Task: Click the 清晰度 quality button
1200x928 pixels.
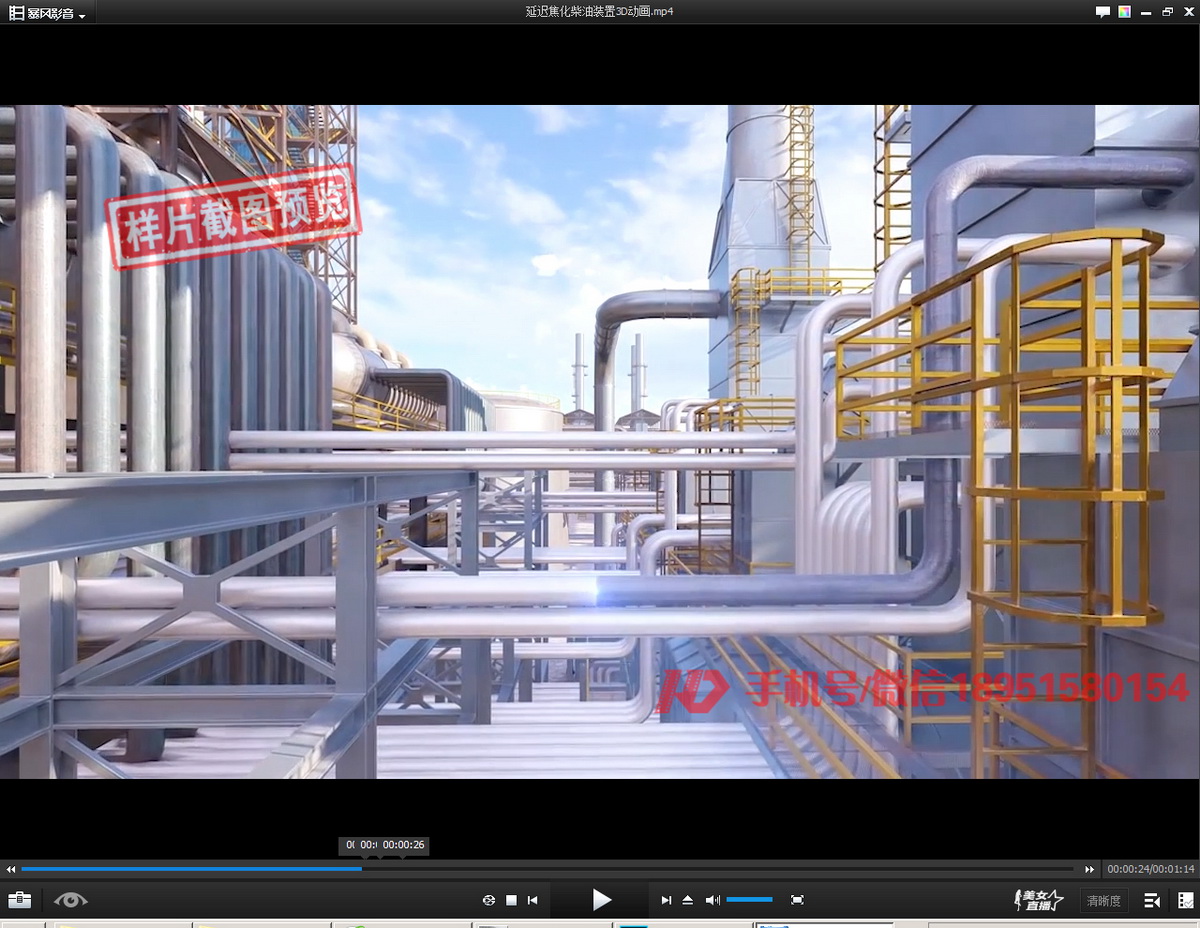Action: pyautogui.click(x=1103, y=901)
